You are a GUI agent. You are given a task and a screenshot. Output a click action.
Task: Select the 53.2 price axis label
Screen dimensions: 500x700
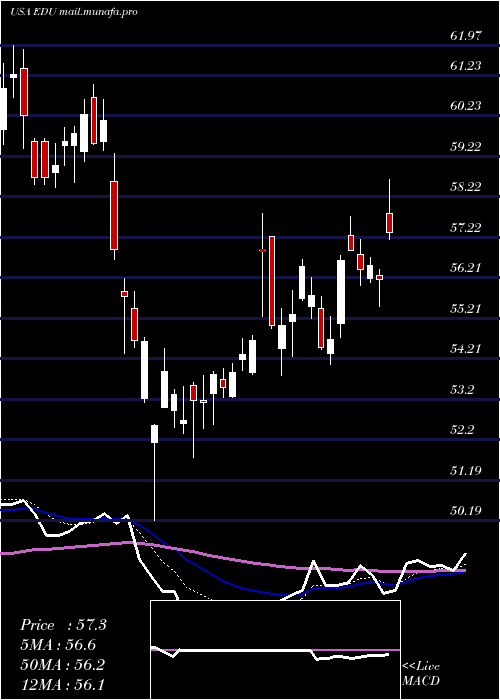pyautogui.click(x=462, y=390)
